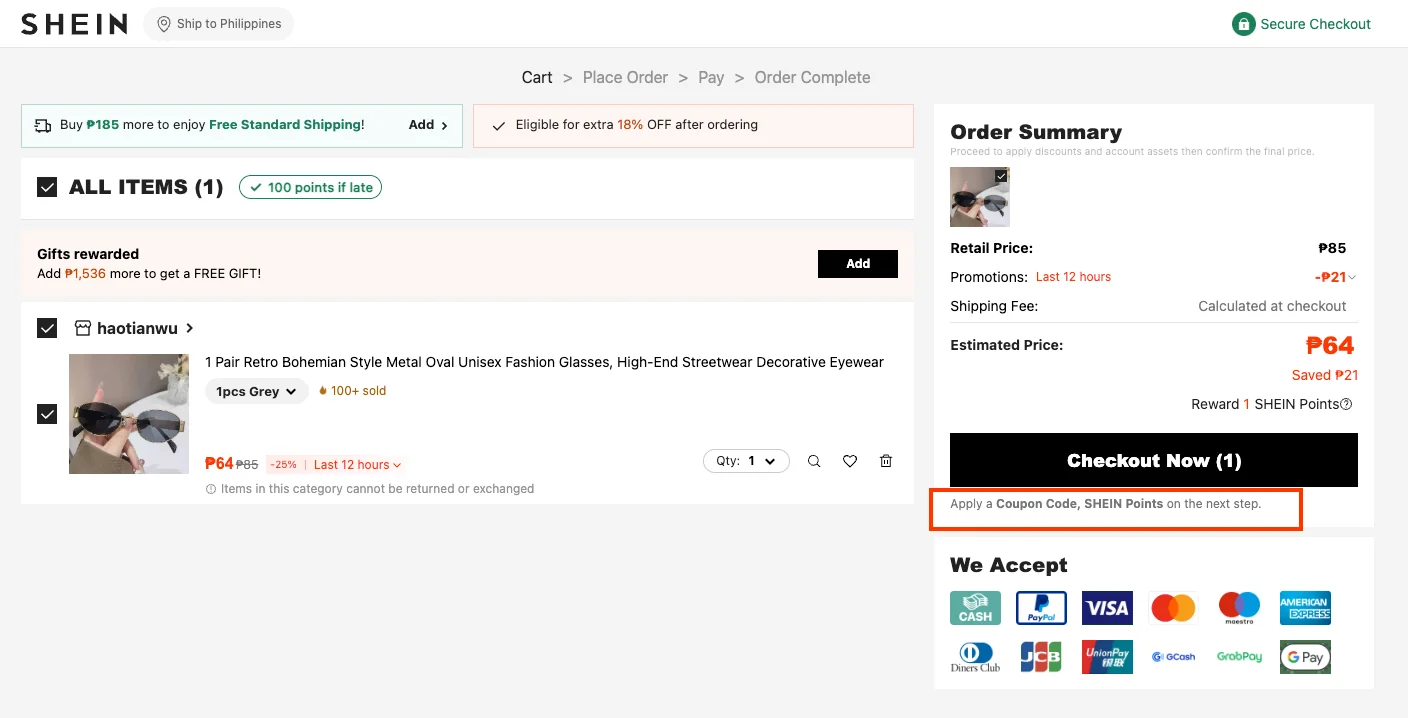Open the 1pcs Grey variant dropdown
1408x718 pixels.
(x=257, y=391)
